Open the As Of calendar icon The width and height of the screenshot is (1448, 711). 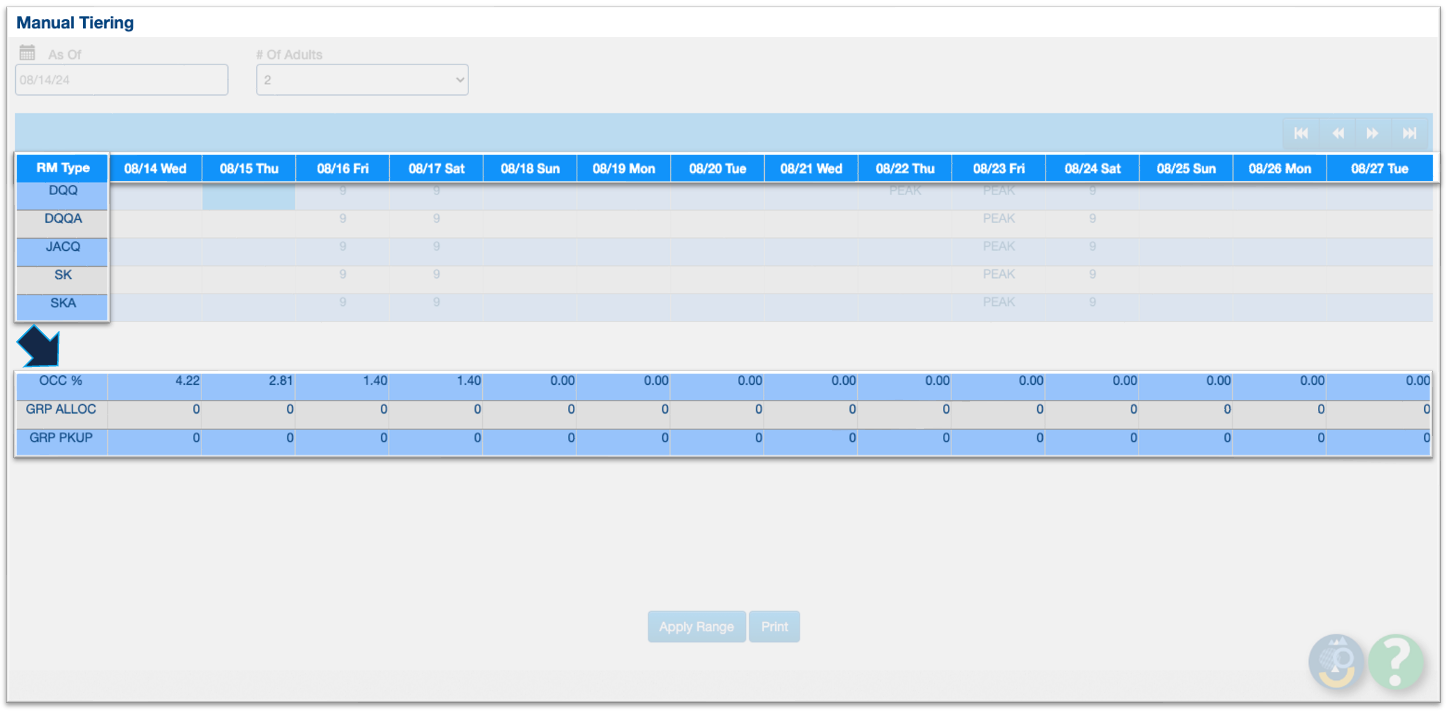pos(27,53)
